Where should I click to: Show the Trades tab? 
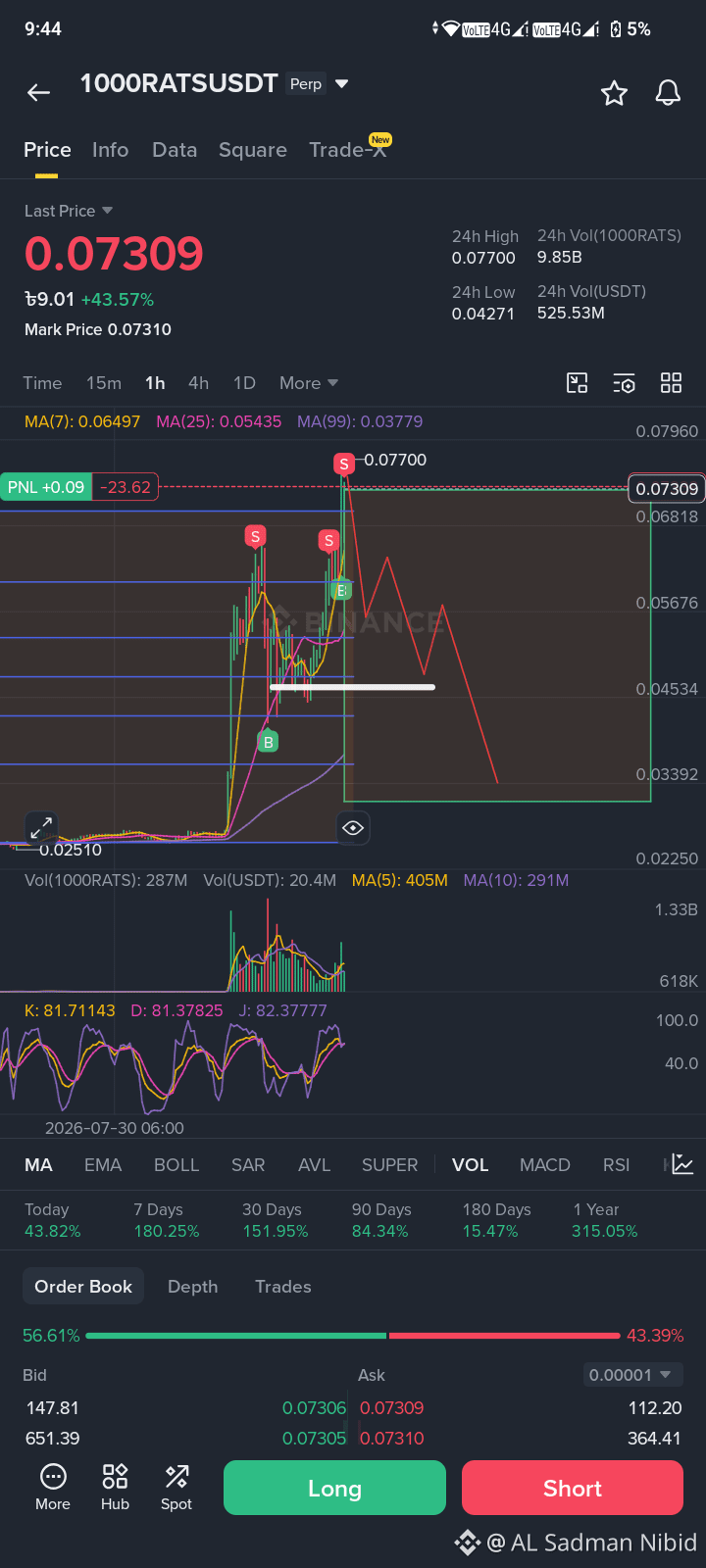click(x=283, y=1287)
